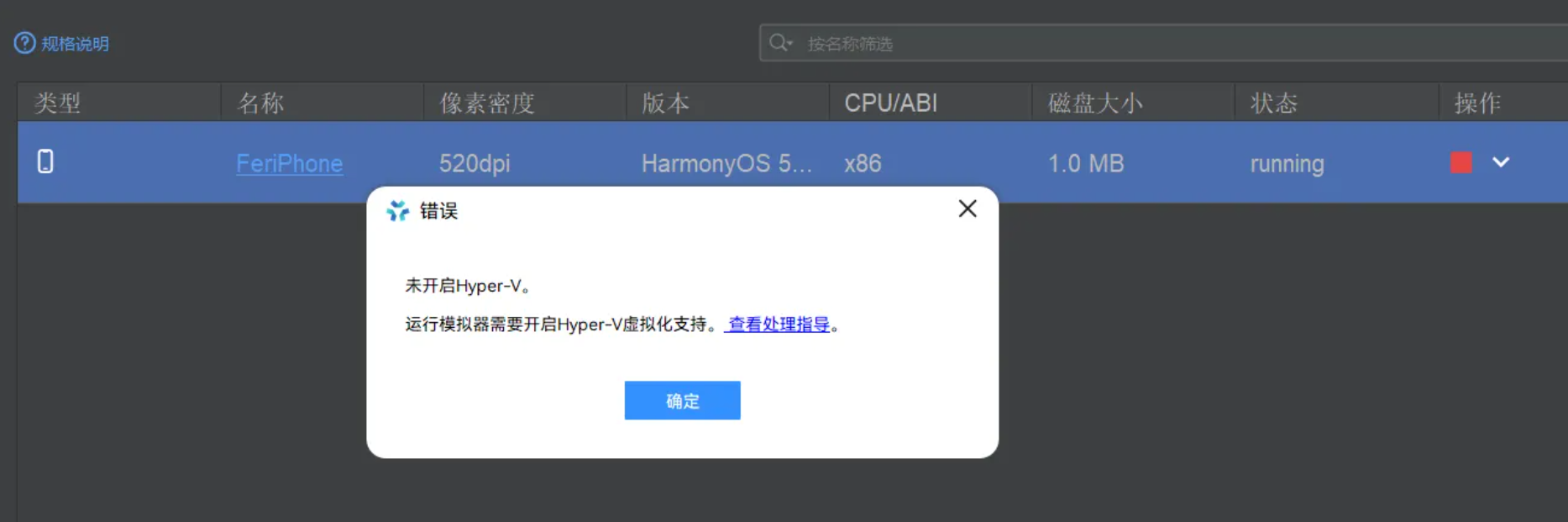Sort by the 状态 column header
This screenshot has width=1568, height=522.
click(1274, 103)
